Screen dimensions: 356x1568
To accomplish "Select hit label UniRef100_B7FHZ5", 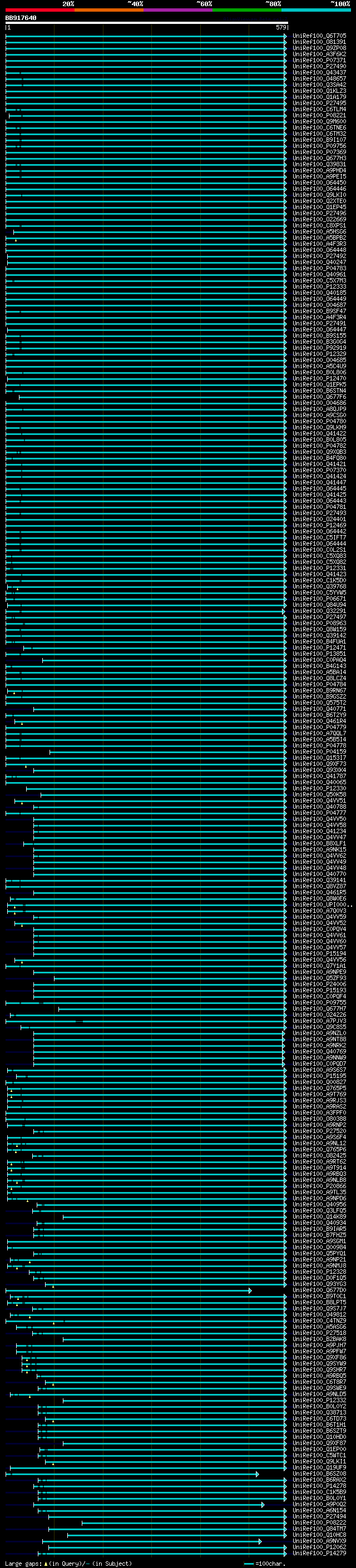I will pos(319,1235).
